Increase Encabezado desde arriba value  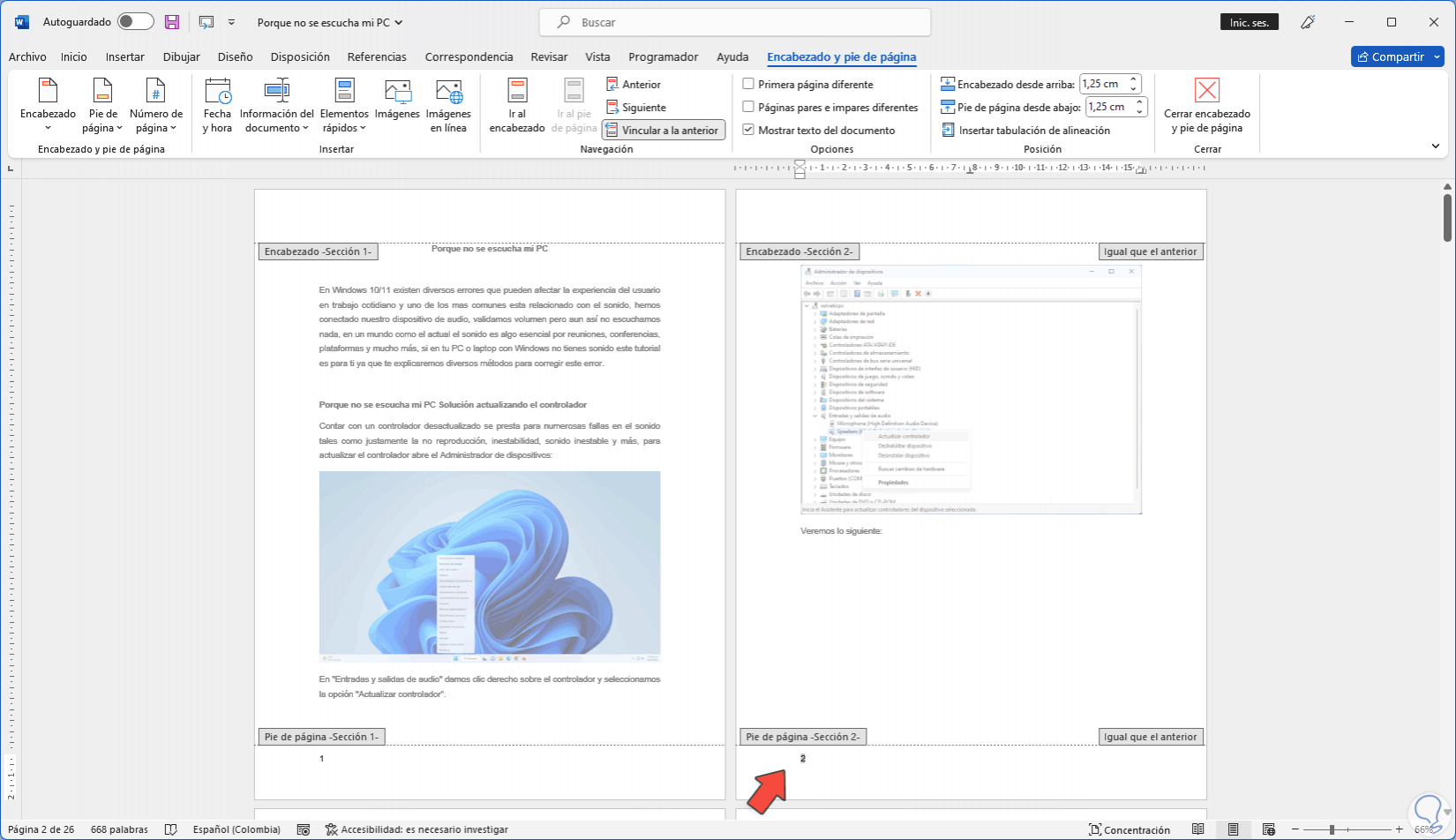[1134, 80]
